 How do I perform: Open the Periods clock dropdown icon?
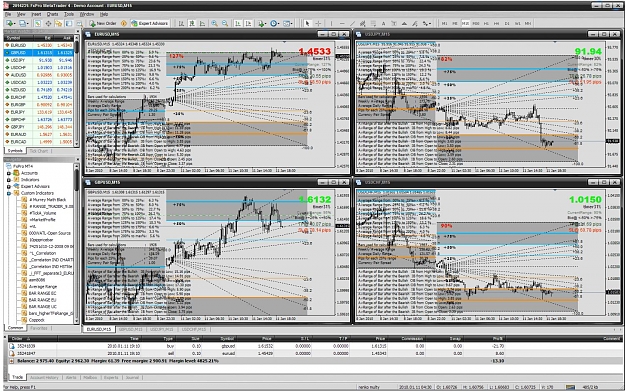275,24
